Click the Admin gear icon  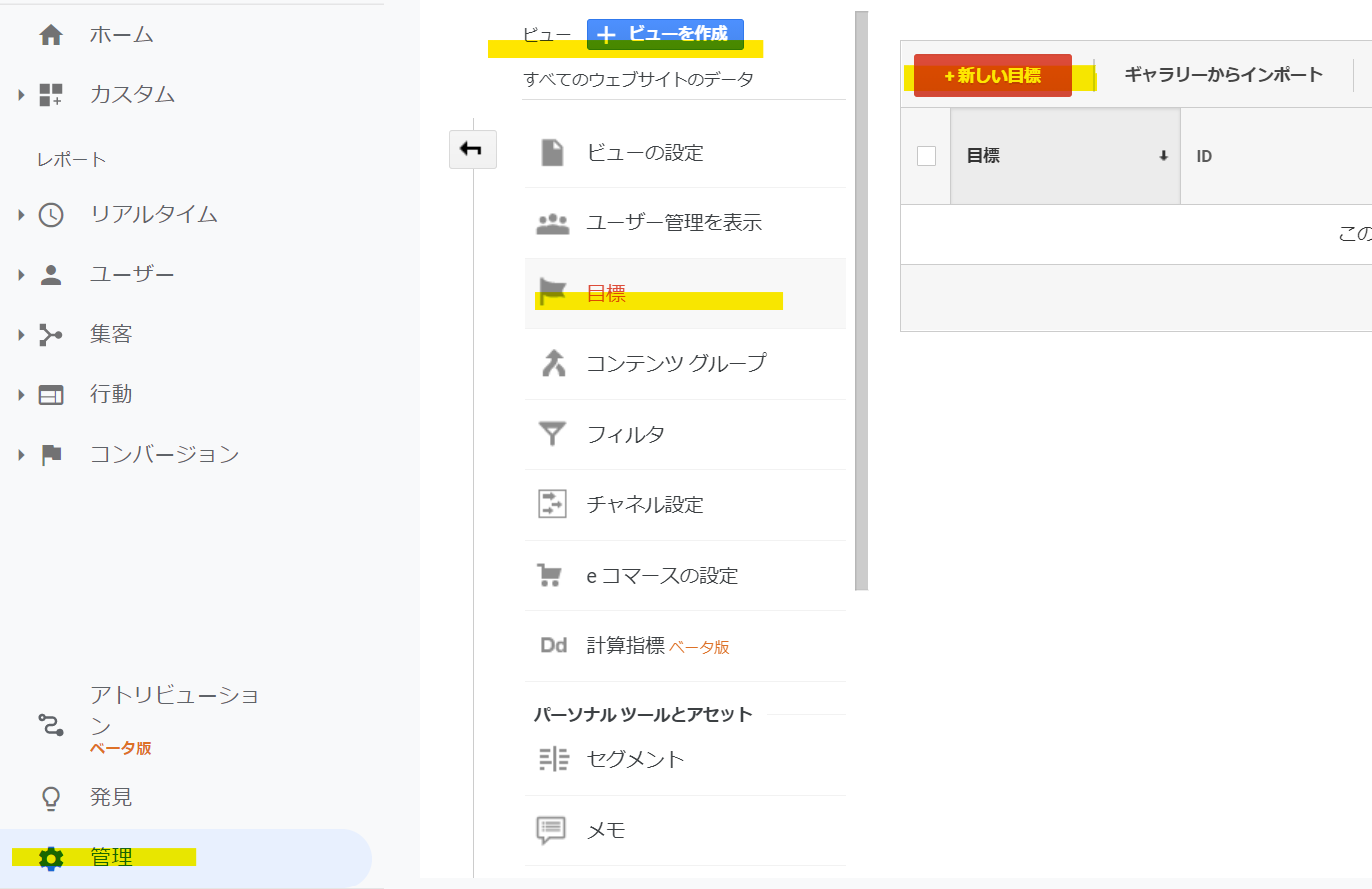[x=50, y=858]
